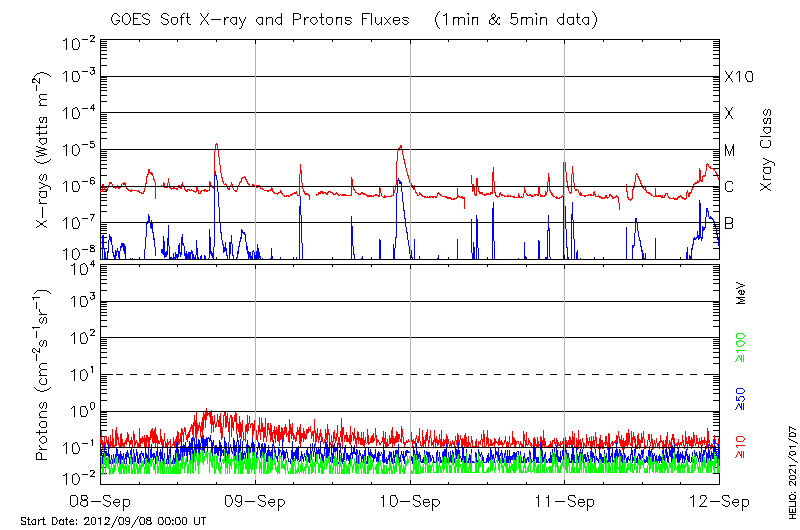The width and height of the screenshot is (800, 530).
Task: Select the M class label on right axis
Action: pyautogui.click(x=730, y=151)
